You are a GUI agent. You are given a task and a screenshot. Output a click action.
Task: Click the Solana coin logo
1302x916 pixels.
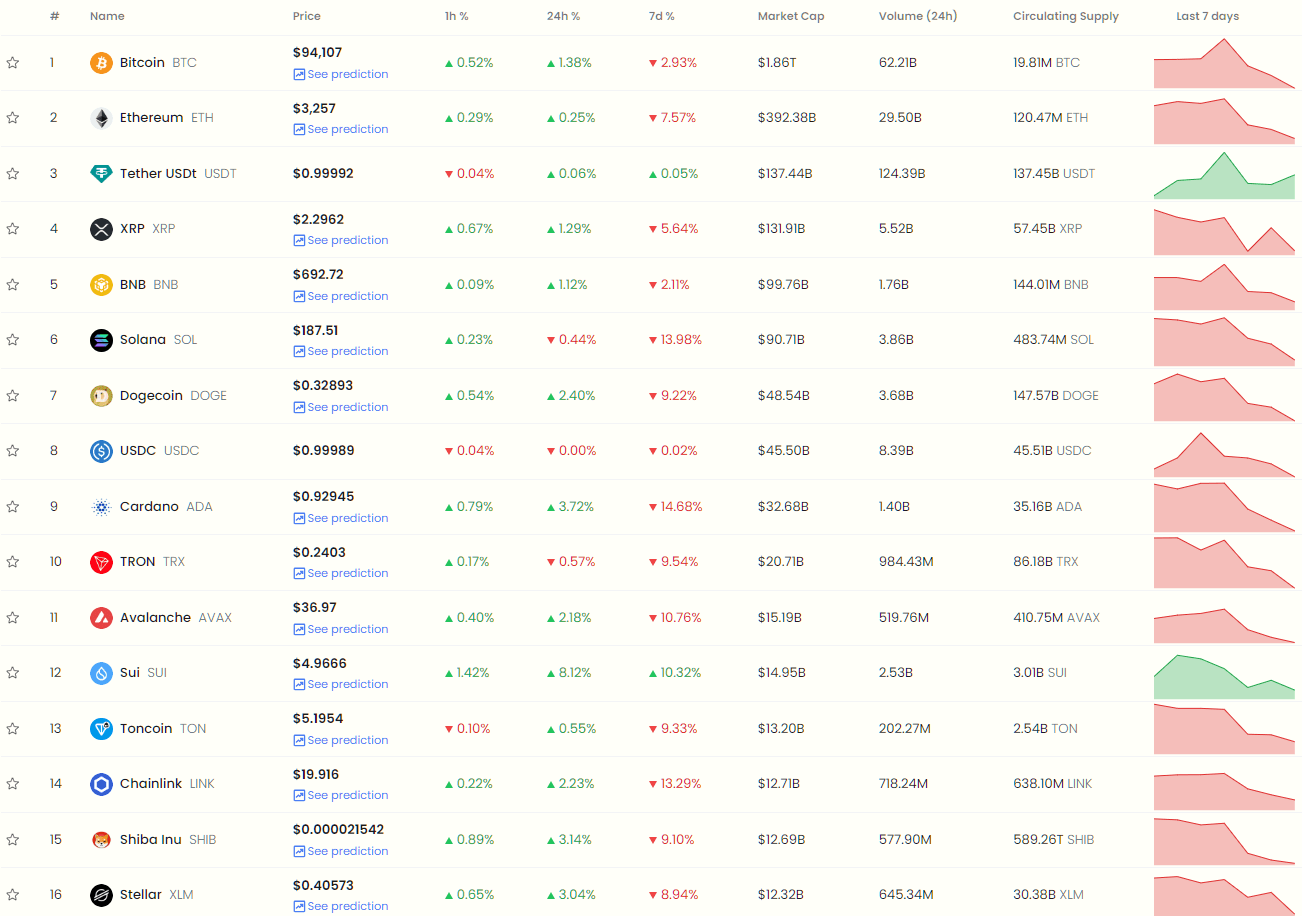click(101, 340)
